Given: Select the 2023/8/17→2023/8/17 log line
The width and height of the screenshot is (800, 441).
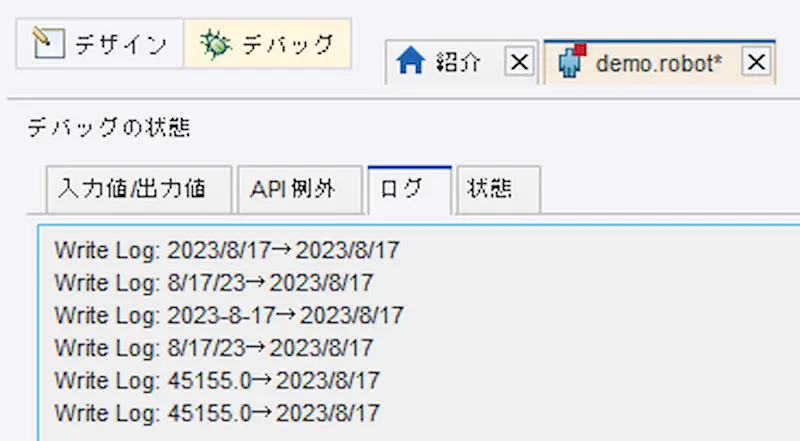Looking at the screenshot, I should (x=227, y=250).
